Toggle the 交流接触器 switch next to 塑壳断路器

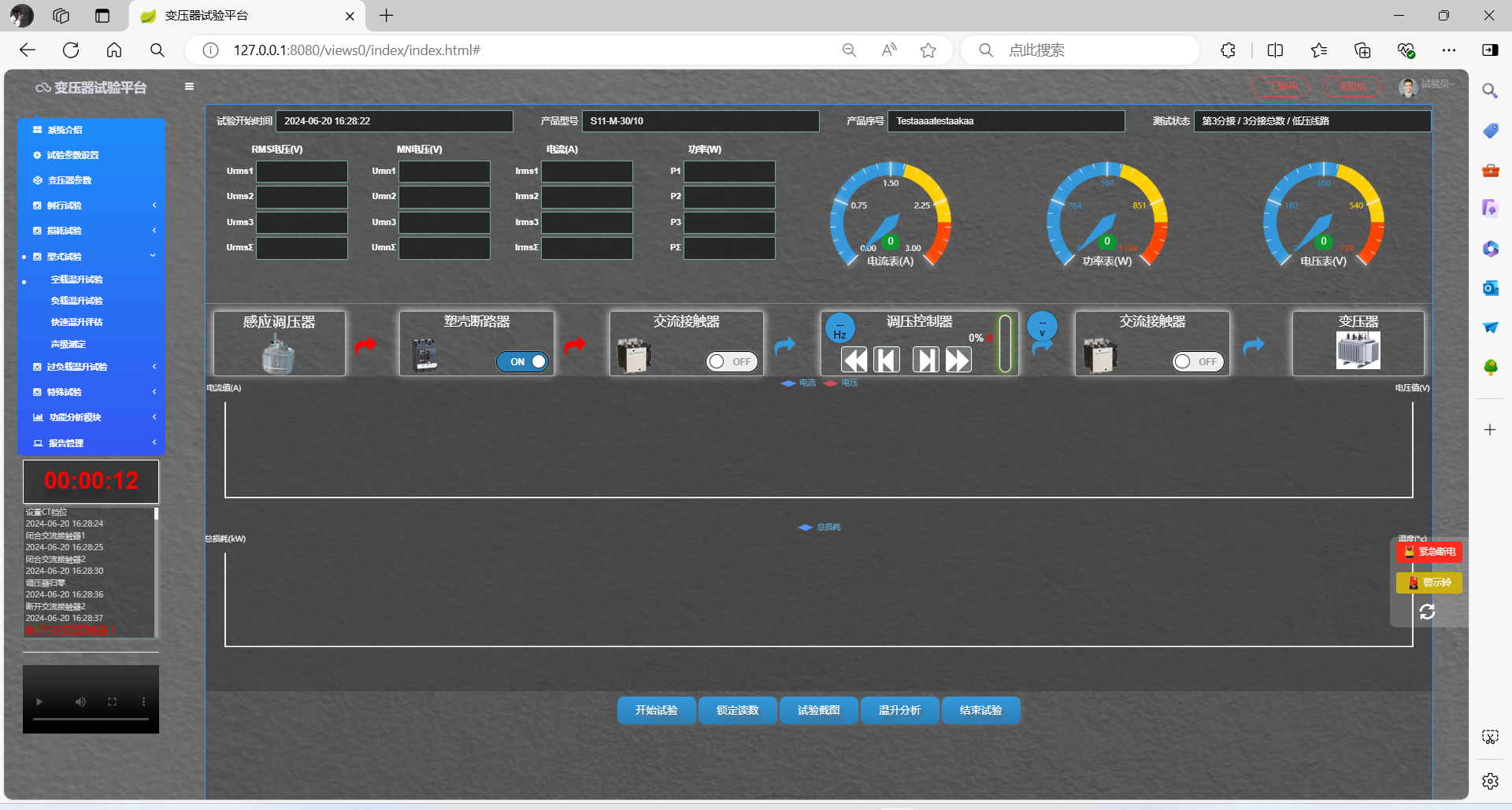click(732, 361)
